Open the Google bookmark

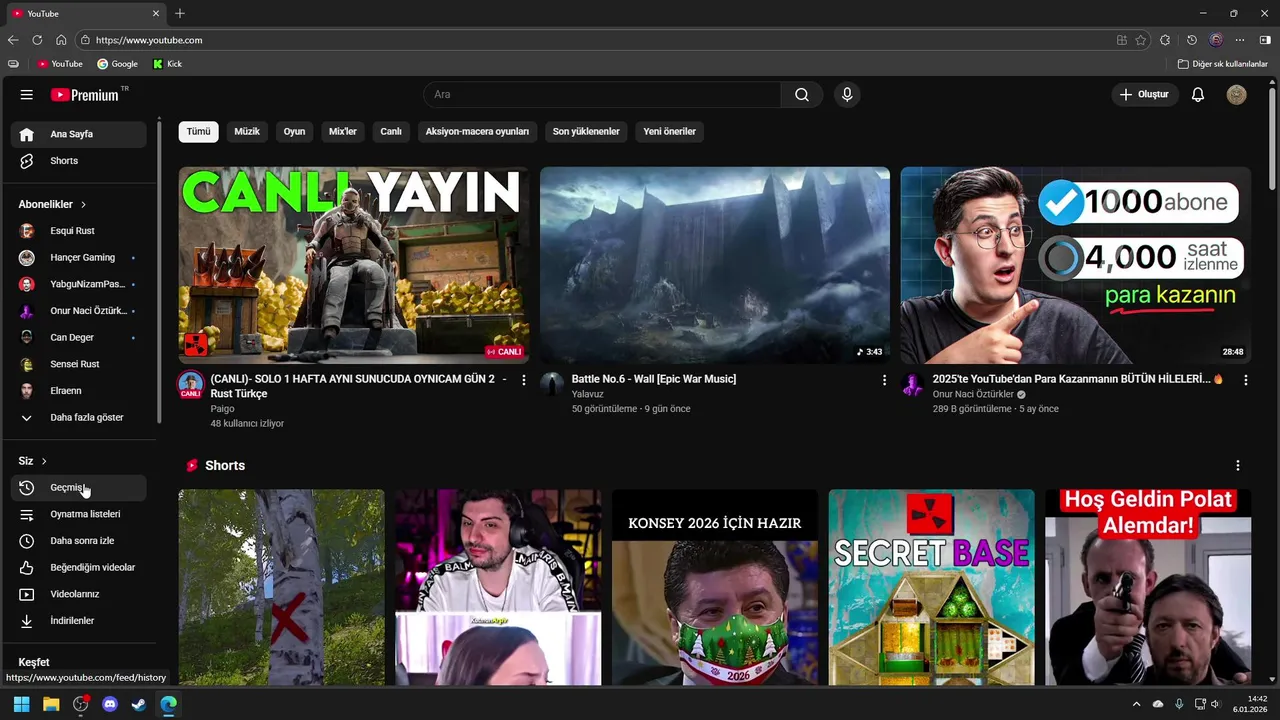(117, 64)
